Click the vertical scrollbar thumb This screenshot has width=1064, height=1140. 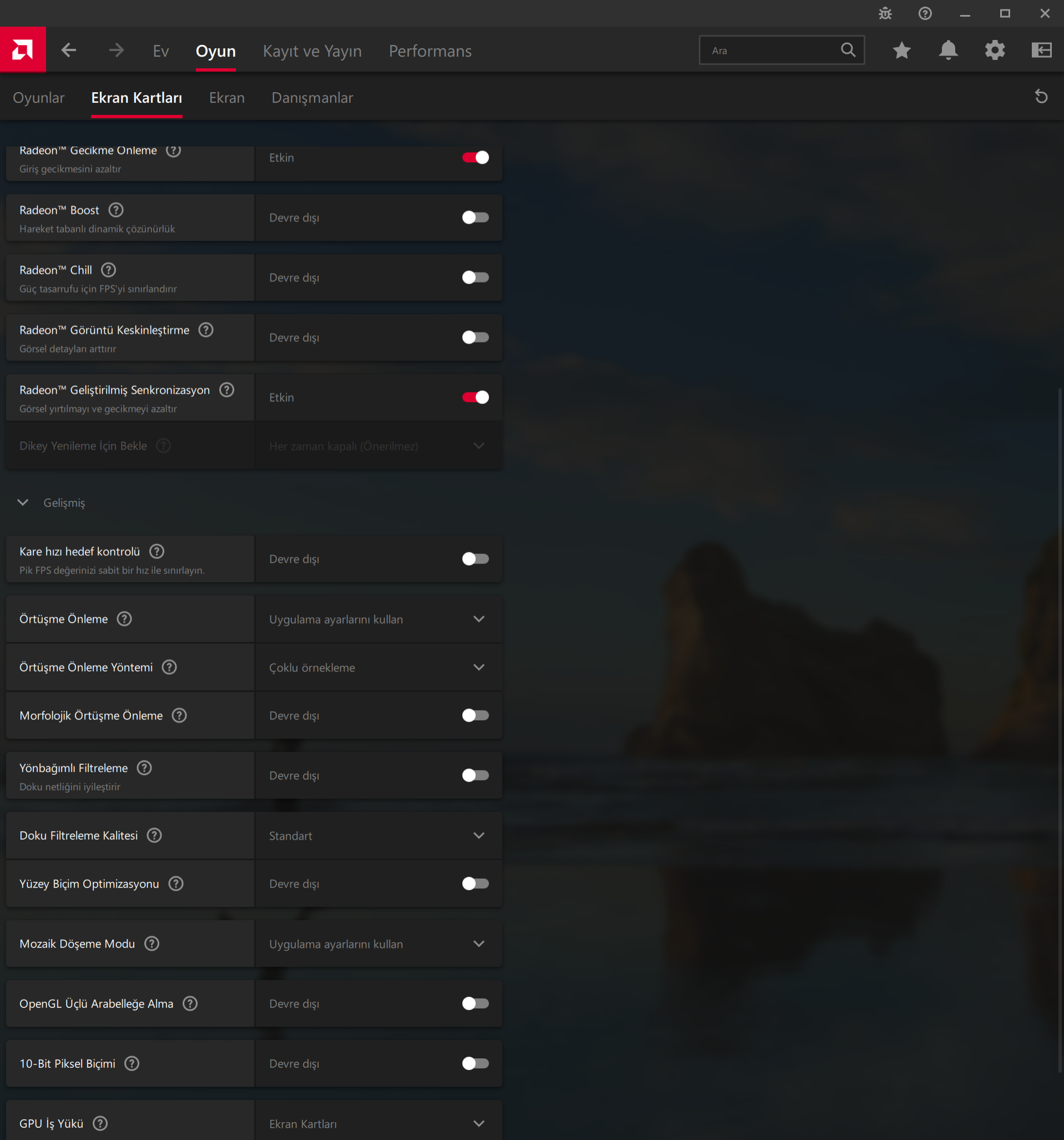tap(1060, 730)
